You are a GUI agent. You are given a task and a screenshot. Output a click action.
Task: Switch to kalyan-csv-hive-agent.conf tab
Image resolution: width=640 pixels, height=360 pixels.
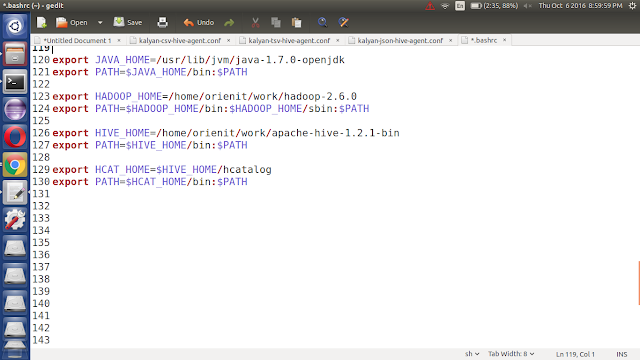pyautogui.click(x=180, y=40)
